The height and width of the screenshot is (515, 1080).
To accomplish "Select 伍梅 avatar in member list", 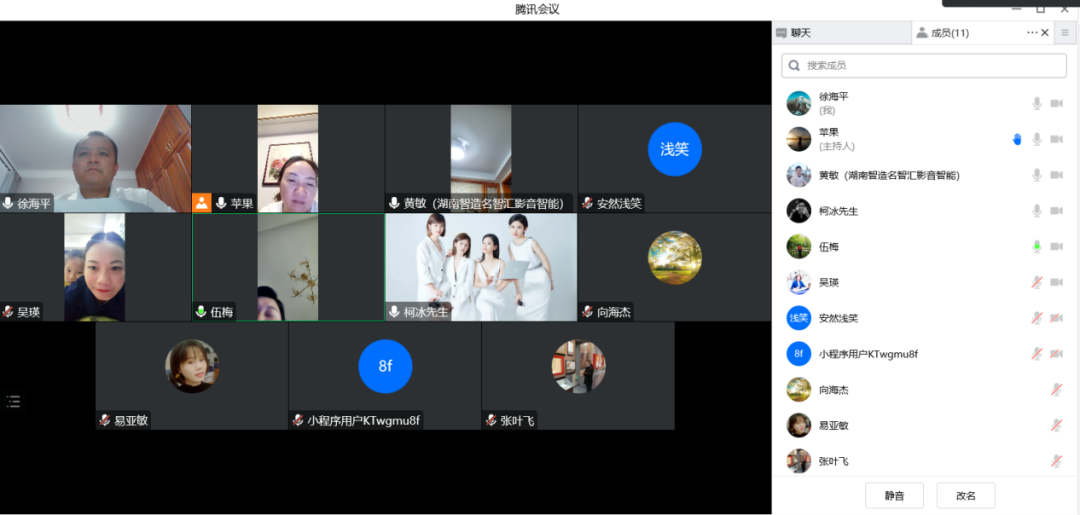I will (799, 246).
